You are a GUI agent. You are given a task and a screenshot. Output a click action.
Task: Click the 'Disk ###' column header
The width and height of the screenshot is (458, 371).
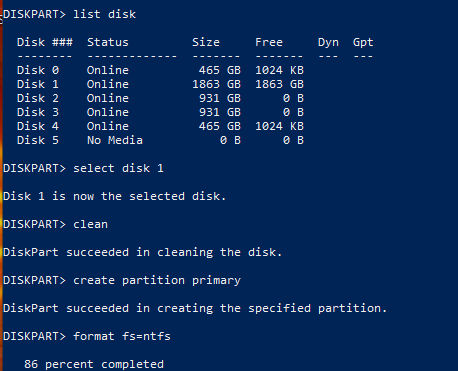[x=45, y=42]
